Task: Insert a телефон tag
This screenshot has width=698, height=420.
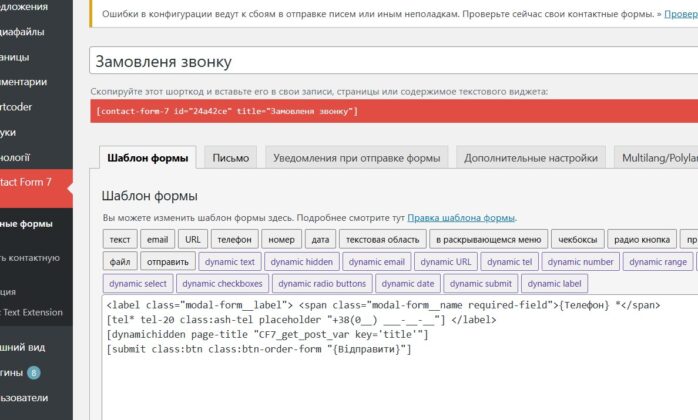Action: pyautogui.click(x=235, y=240)
